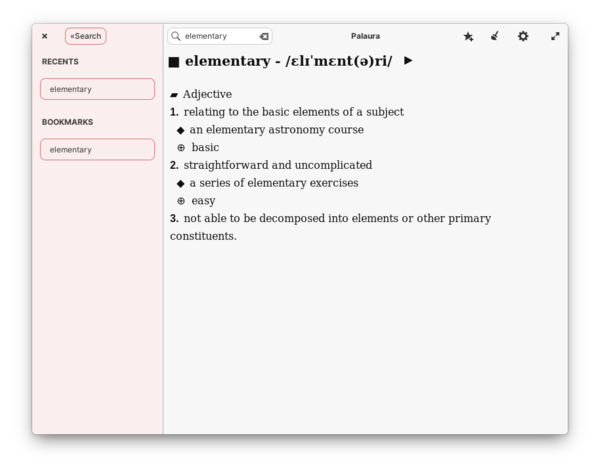Click the circled plus before easy
This screenshot has height=475, width=600.
(181, 201)
